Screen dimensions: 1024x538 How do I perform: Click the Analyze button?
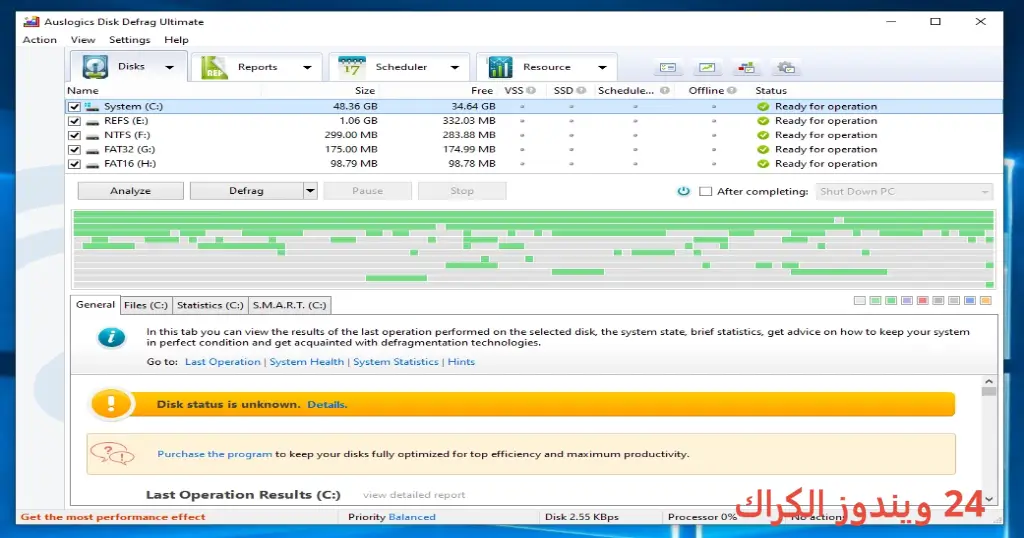pos(131,191)
